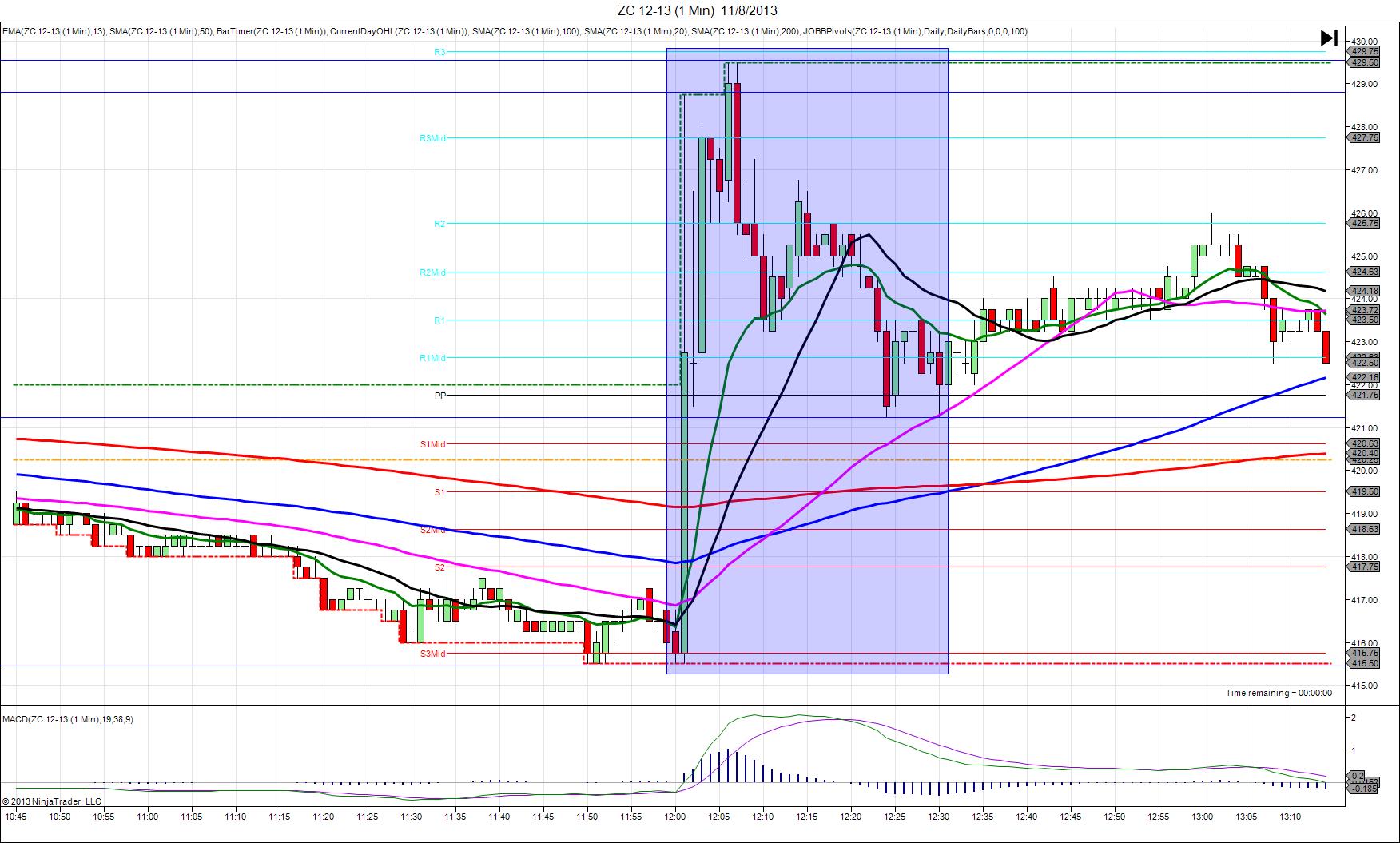The width and height of the screenshot is (1400, 843).
Task: Click the MACD indicator panel label
Action: point(68,719)
